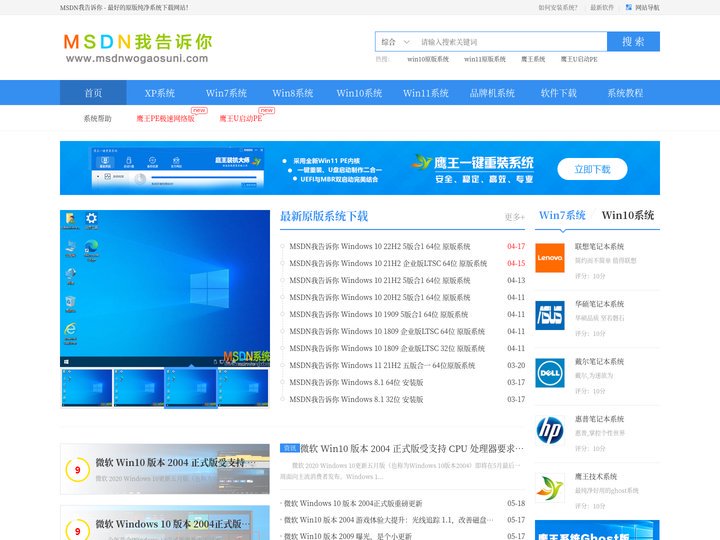720x540 pixels.
Task: Click the 网站导航 icon in top bar
Action: pyautogui.click(x=629, y=7)
